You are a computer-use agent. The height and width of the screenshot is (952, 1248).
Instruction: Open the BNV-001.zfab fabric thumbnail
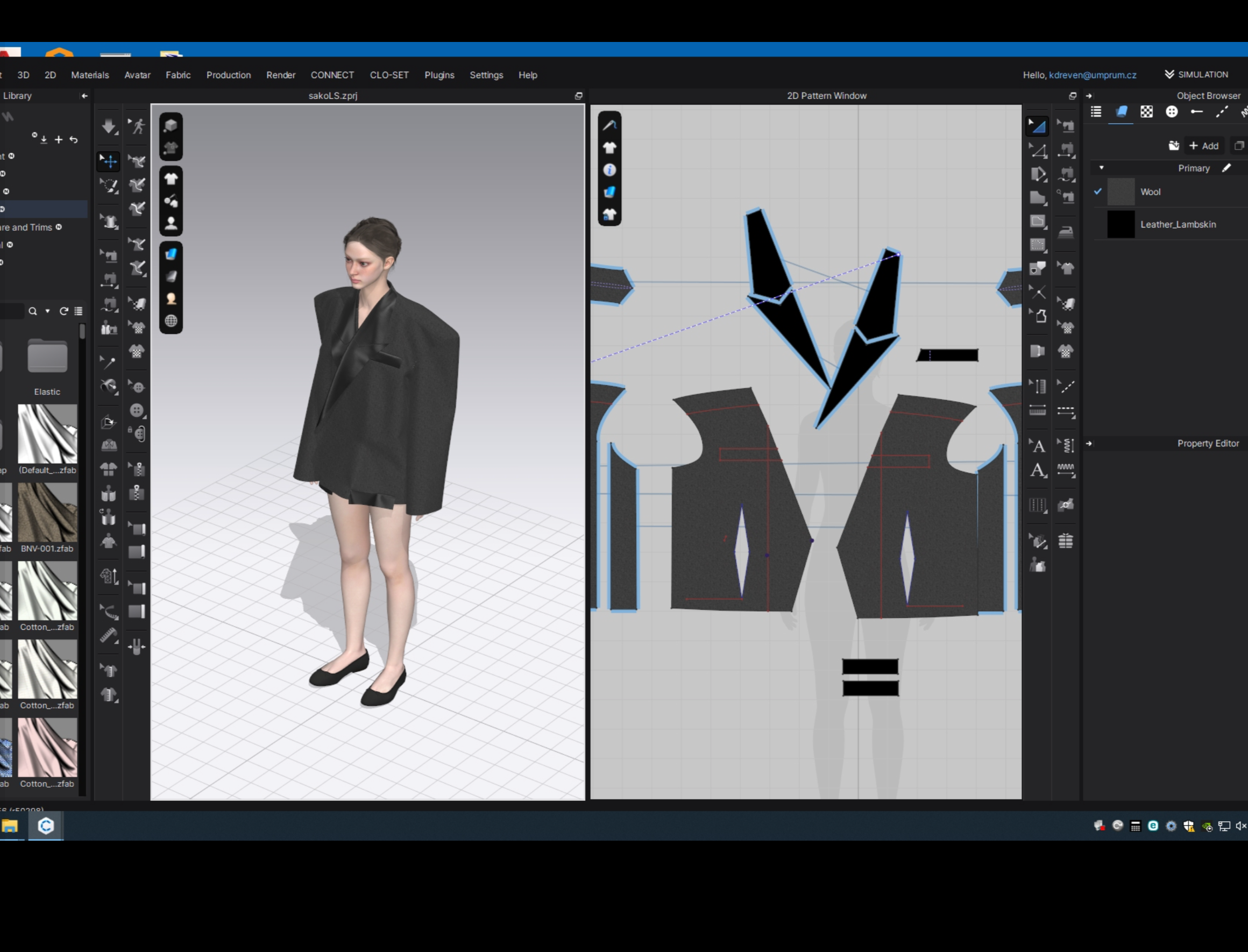coord(47,514)
